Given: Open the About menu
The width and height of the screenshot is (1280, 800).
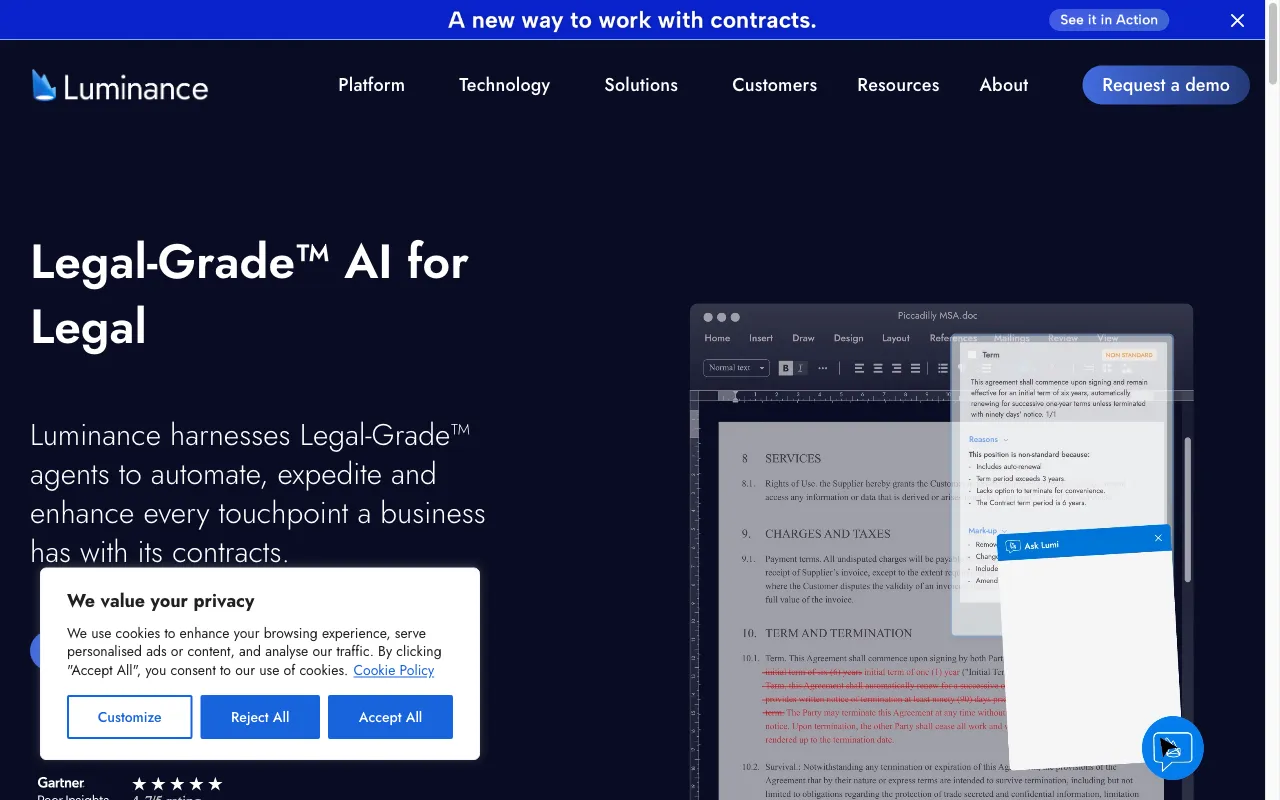Looking at the screenshot, I should point(1004,85).
